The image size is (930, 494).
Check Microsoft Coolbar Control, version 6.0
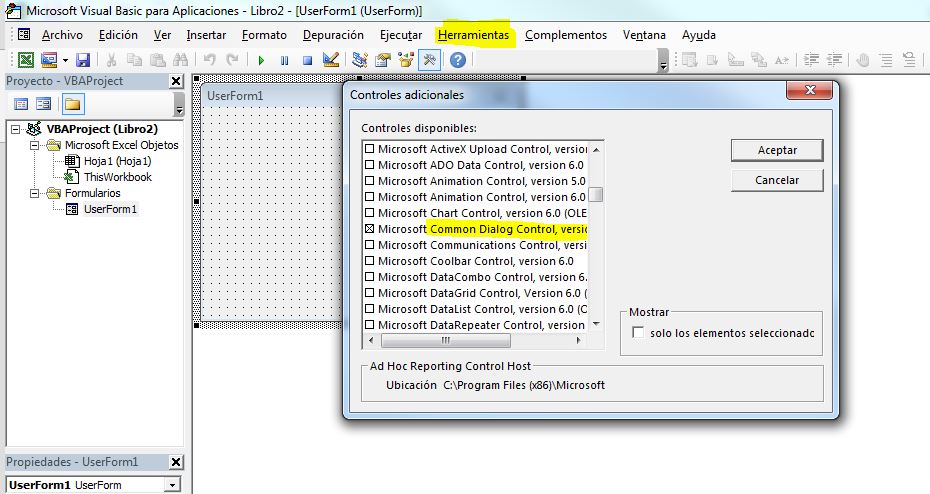(370, 261)
